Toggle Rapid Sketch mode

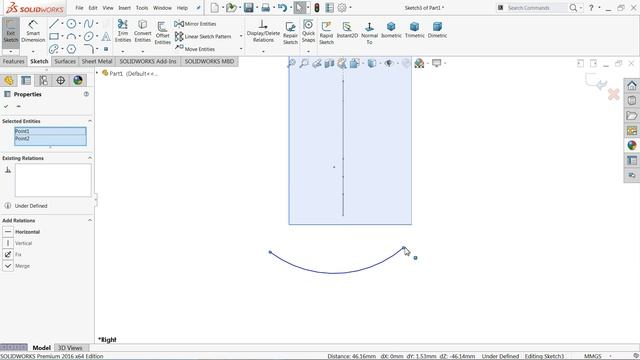326,33
